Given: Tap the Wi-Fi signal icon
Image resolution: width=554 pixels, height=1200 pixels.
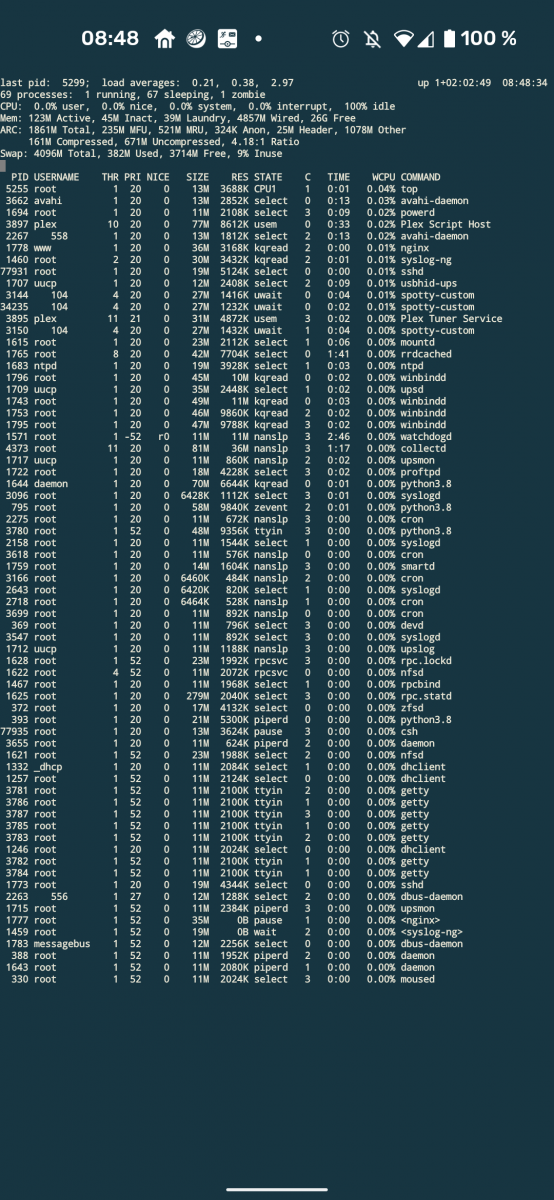Looking at the screenshot, I should tap(403, 39).
